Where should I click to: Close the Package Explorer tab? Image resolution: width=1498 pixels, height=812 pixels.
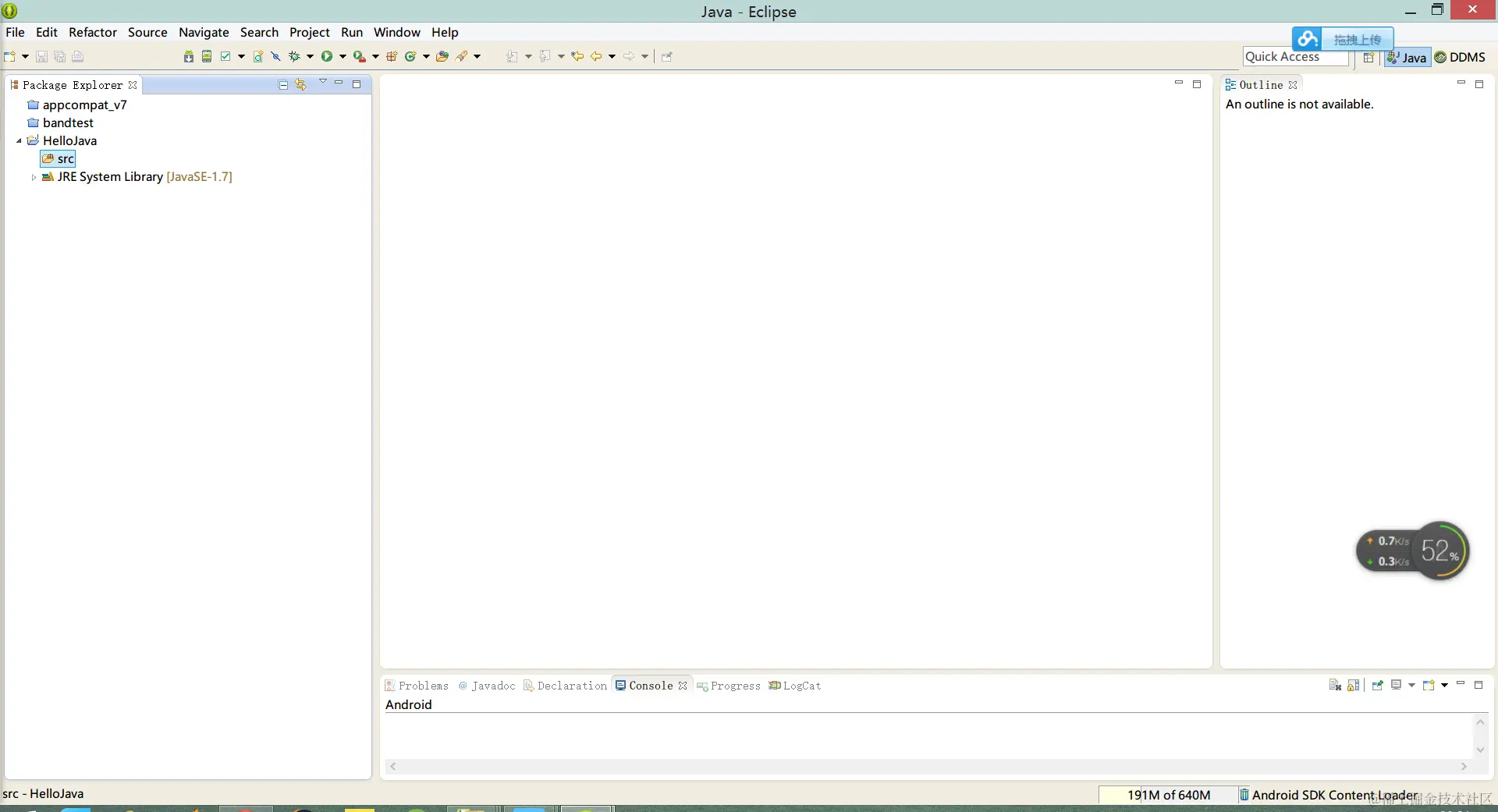(133, 85)
